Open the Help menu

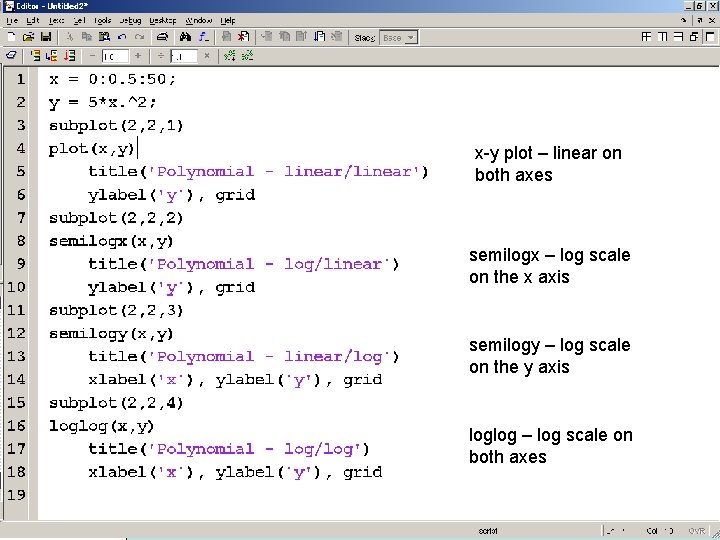(228, 21)
